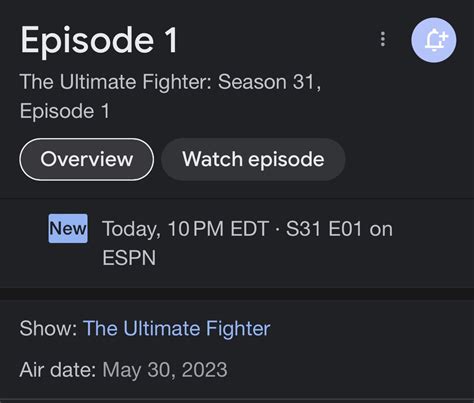Click the S31 E01 episode code

click(324, 229)
